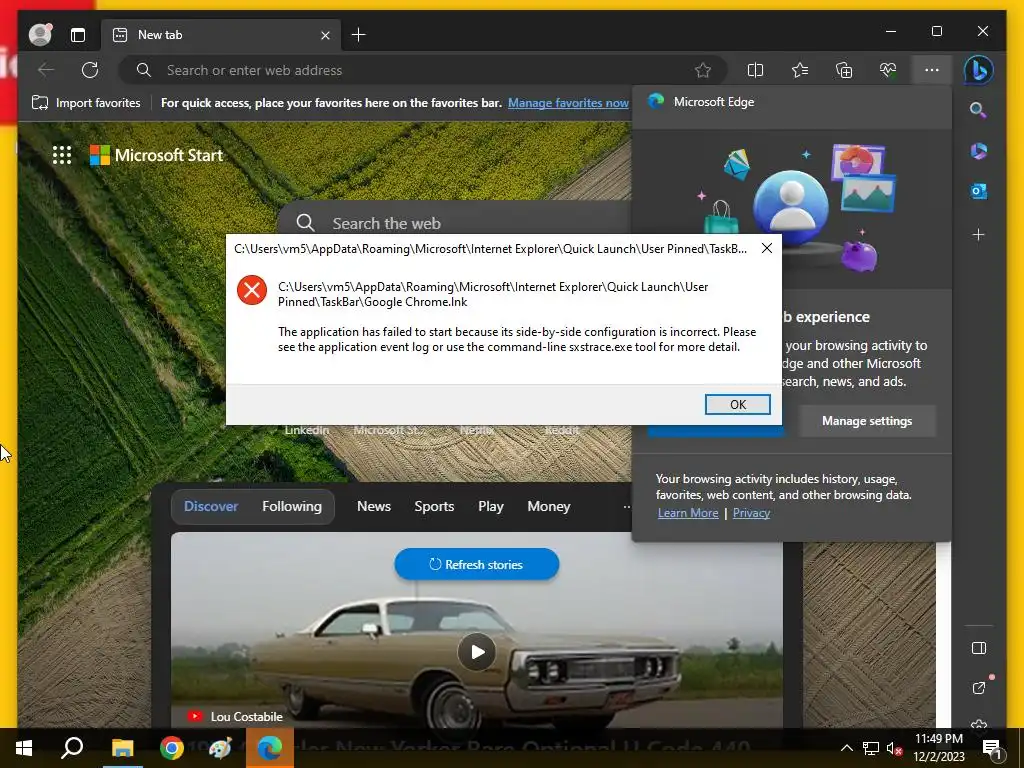Screen dimensions: 1024x768
Task: Click the Refresh page icon
Action: [90, 70]
